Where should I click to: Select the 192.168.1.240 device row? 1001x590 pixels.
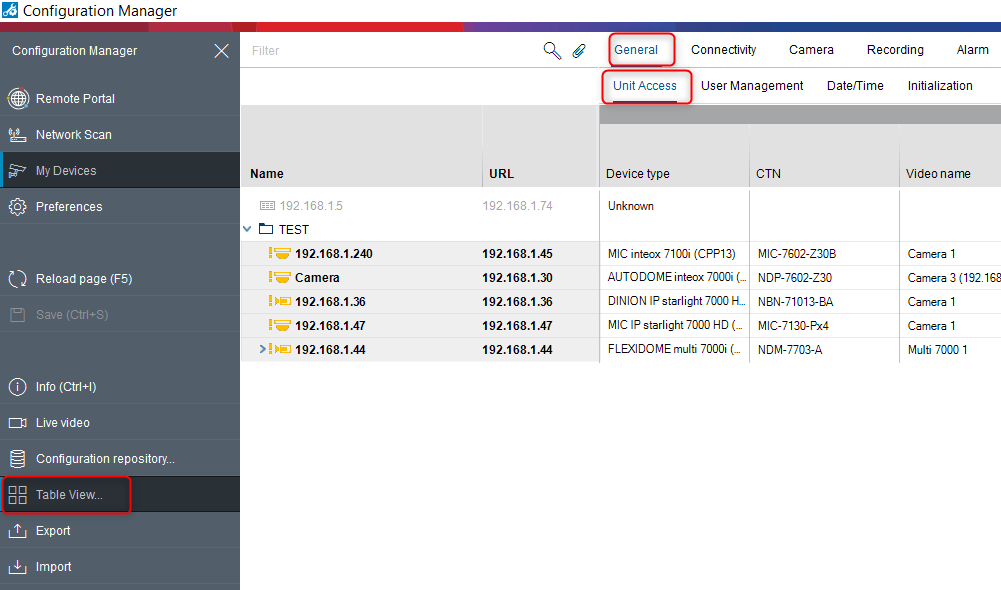pyautogui.click(x=333, y=254)
